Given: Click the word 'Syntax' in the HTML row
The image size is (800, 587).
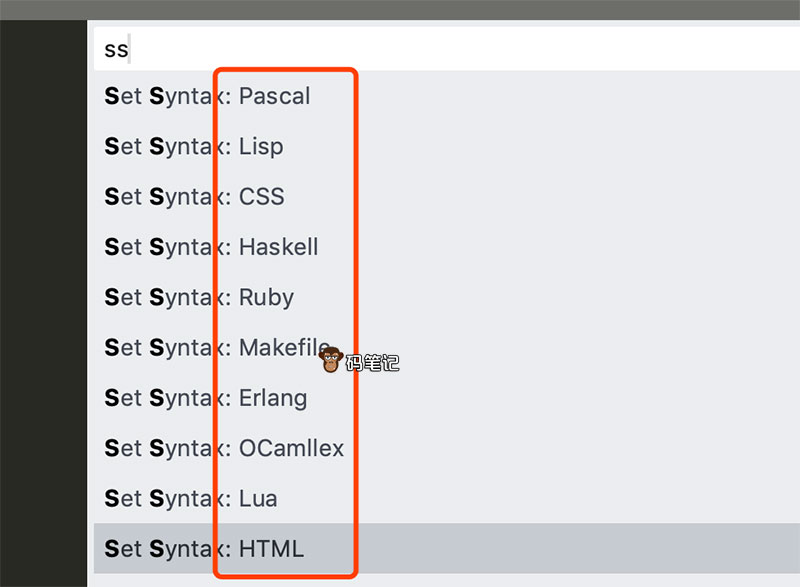Looking at the screenshot, I should (188, 548).
